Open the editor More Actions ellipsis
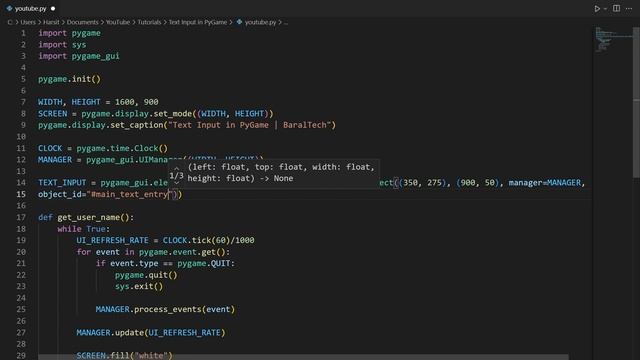The height and width of the screenshot is (360, 640). 629,8
